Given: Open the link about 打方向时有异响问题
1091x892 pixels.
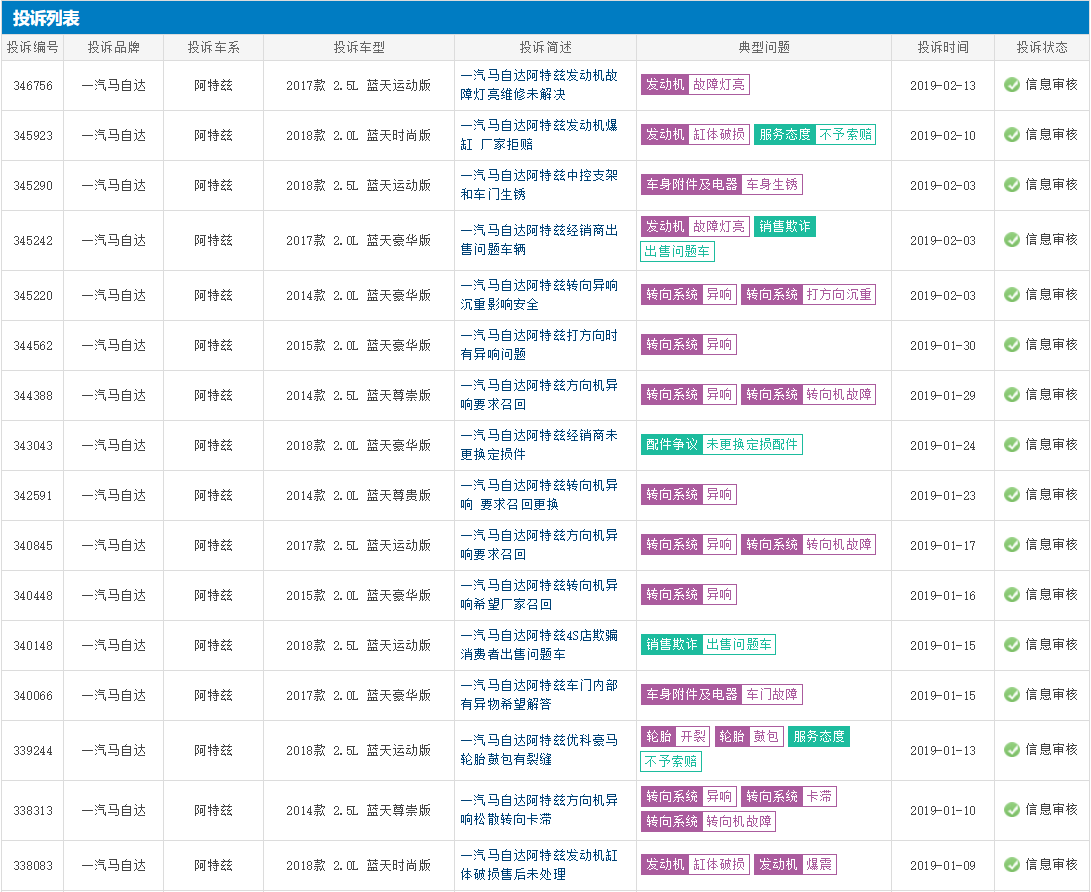Looking at the screenshot, I should [x=539, y=345].
